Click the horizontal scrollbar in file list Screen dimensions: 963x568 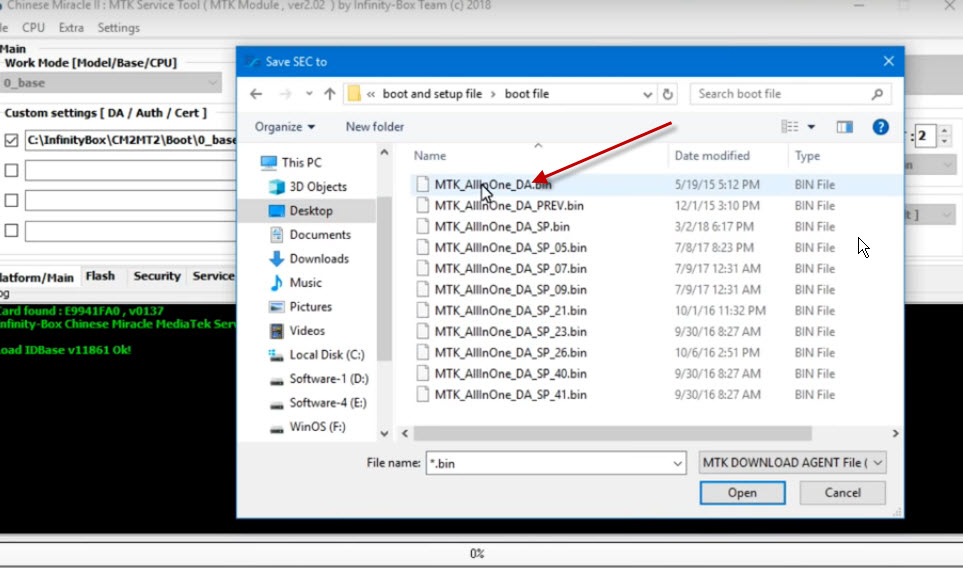(x=612, y=434)
